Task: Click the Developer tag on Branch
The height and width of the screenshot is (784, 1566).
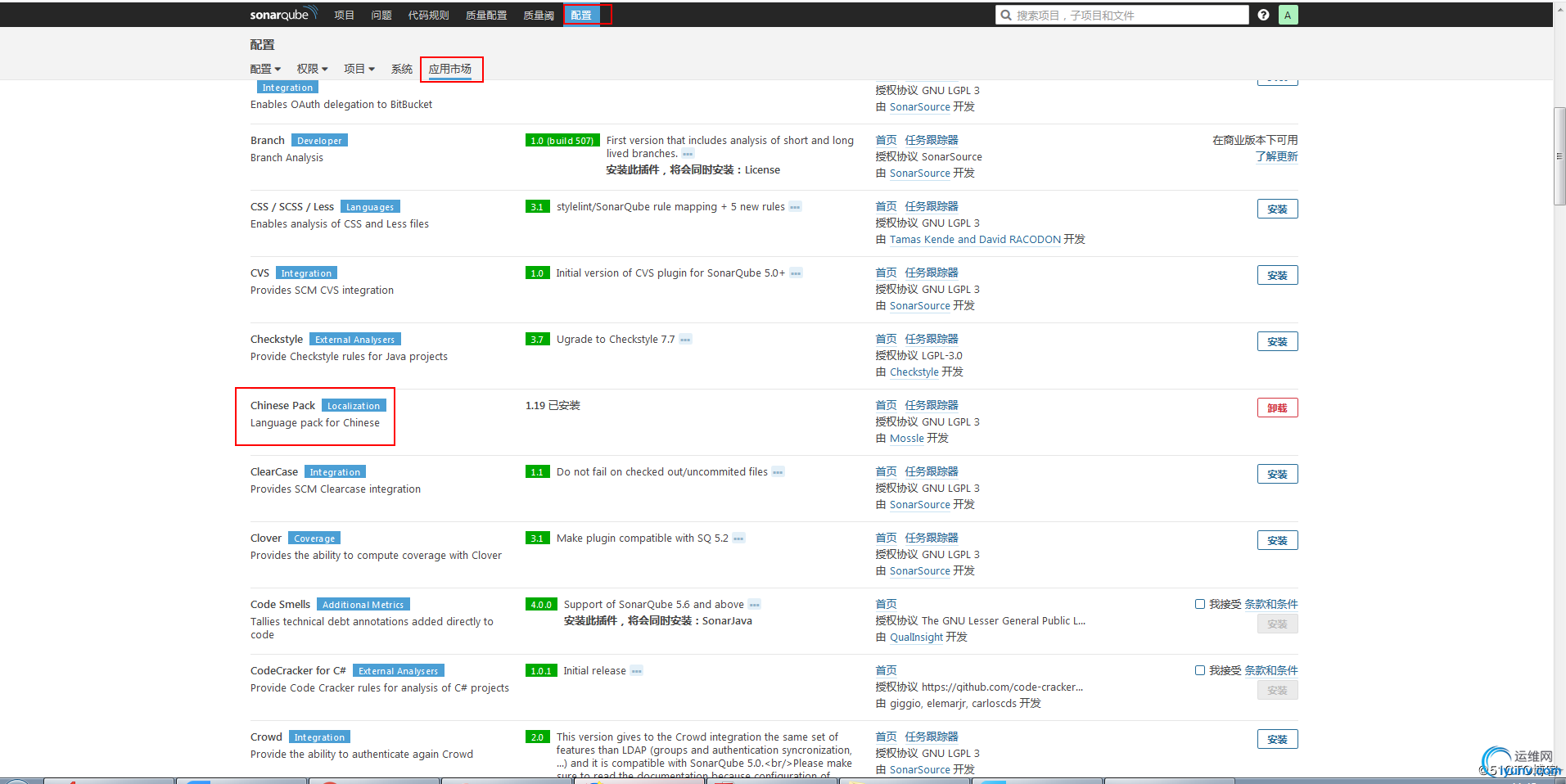Action: [x=319, y=140]
